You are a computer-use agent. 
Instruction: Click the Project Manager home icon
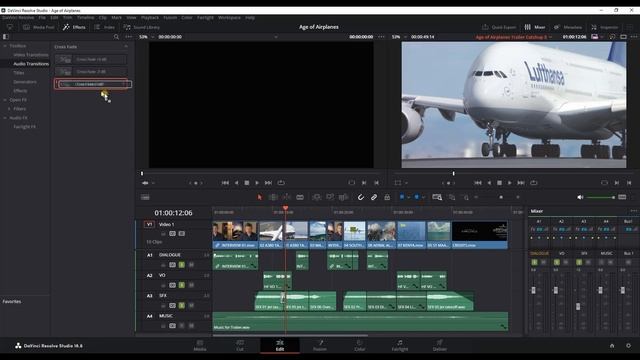pyautogui.click(x=612, y=346)
